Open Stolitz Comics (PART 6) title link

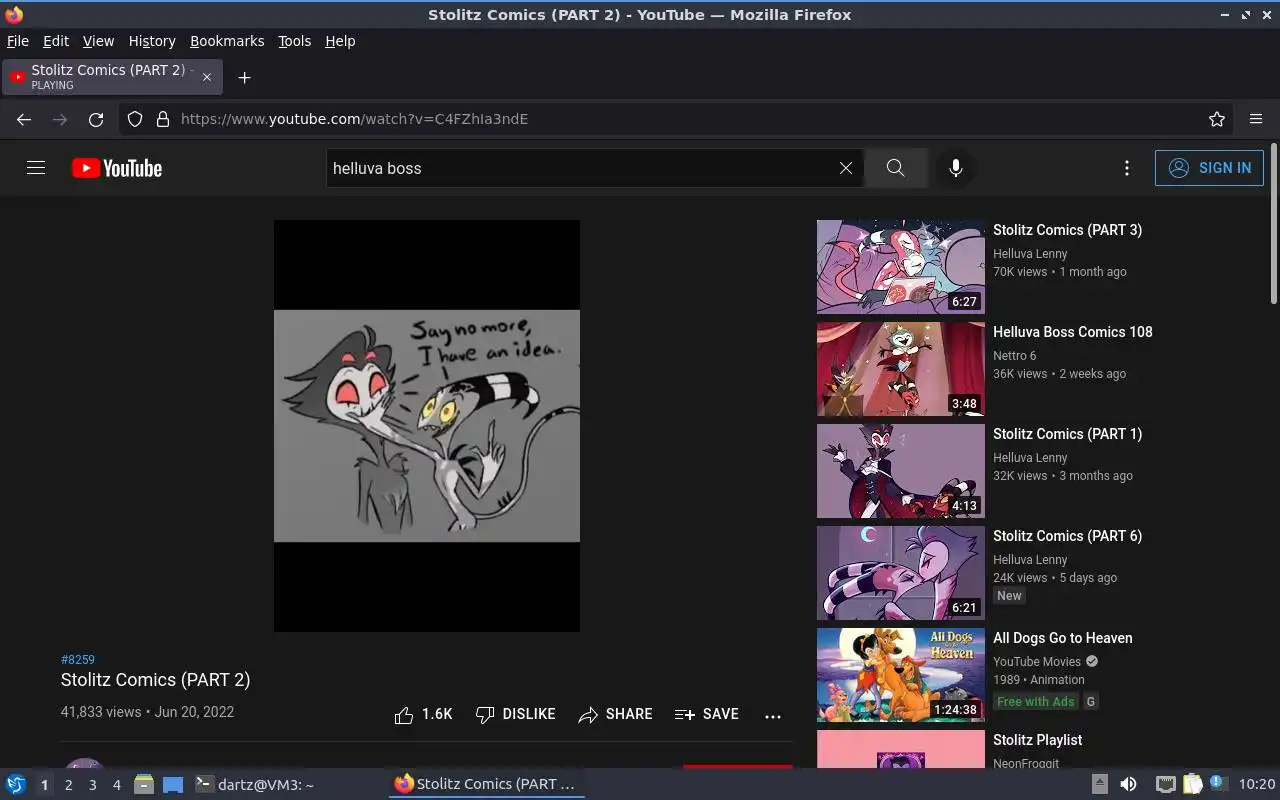point(1067,536)
